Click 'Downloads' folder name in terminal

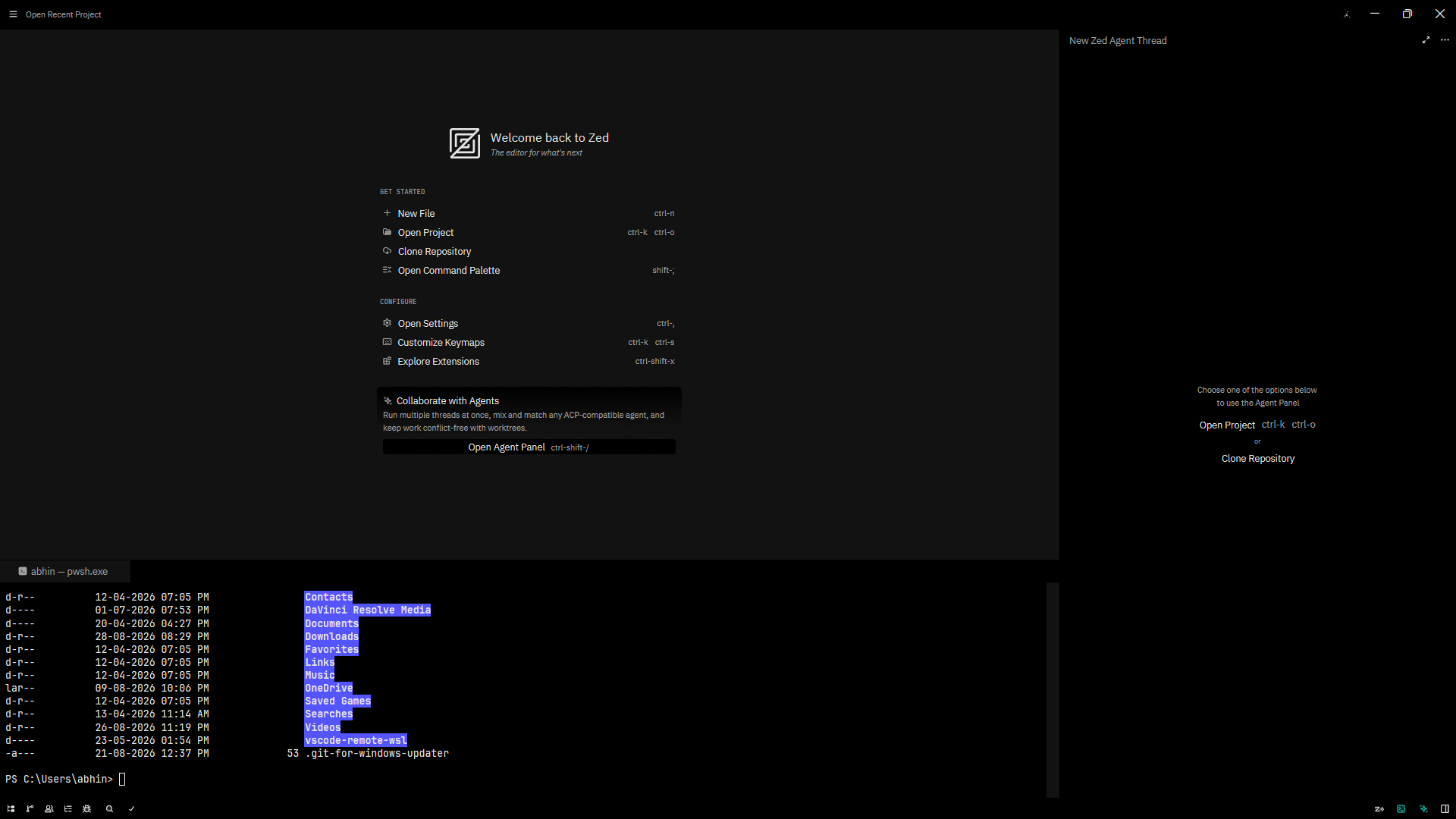[332, 637]
